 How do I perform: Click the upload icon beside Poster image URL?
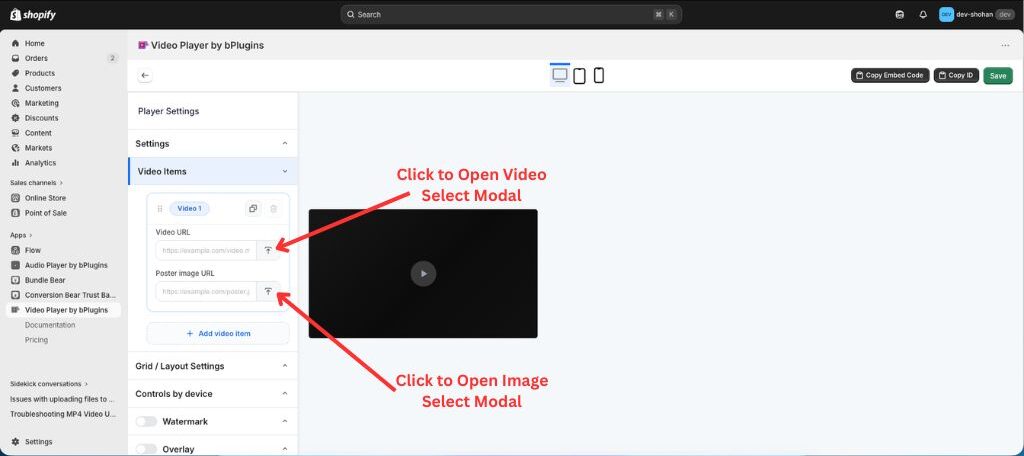click(268, 291)
